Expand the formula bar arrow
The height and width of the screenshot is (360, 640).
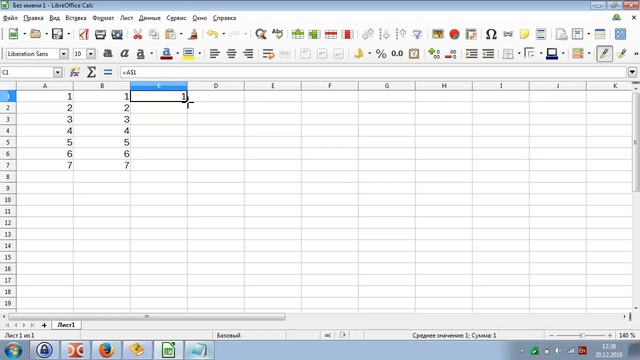pos(632,72)
